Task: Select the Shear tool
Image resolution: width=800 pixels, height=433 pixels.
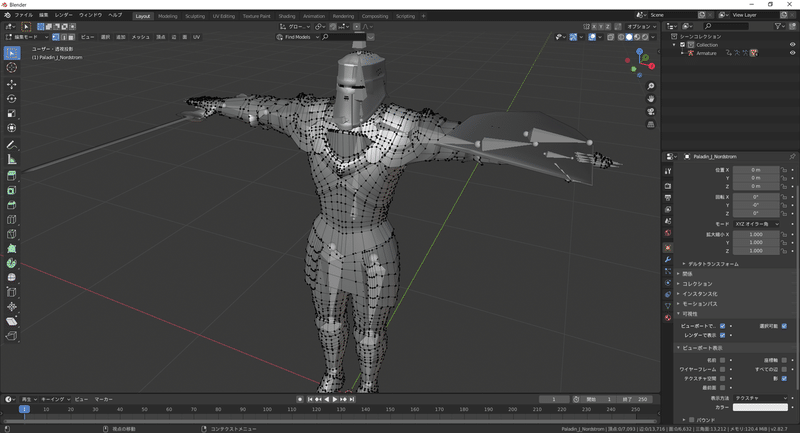Action: [12, 321]
